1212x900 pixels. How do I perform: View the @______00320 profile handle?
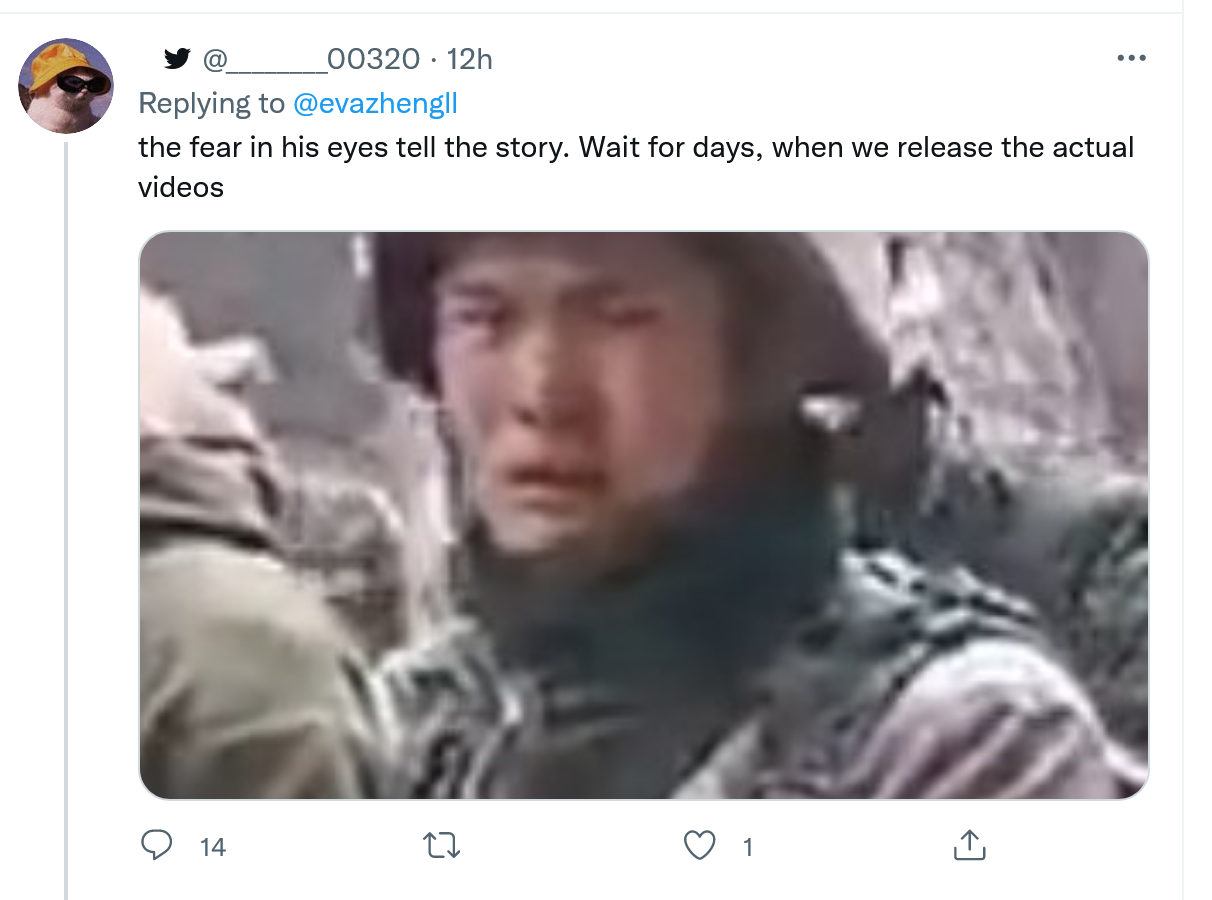[311, 59]
